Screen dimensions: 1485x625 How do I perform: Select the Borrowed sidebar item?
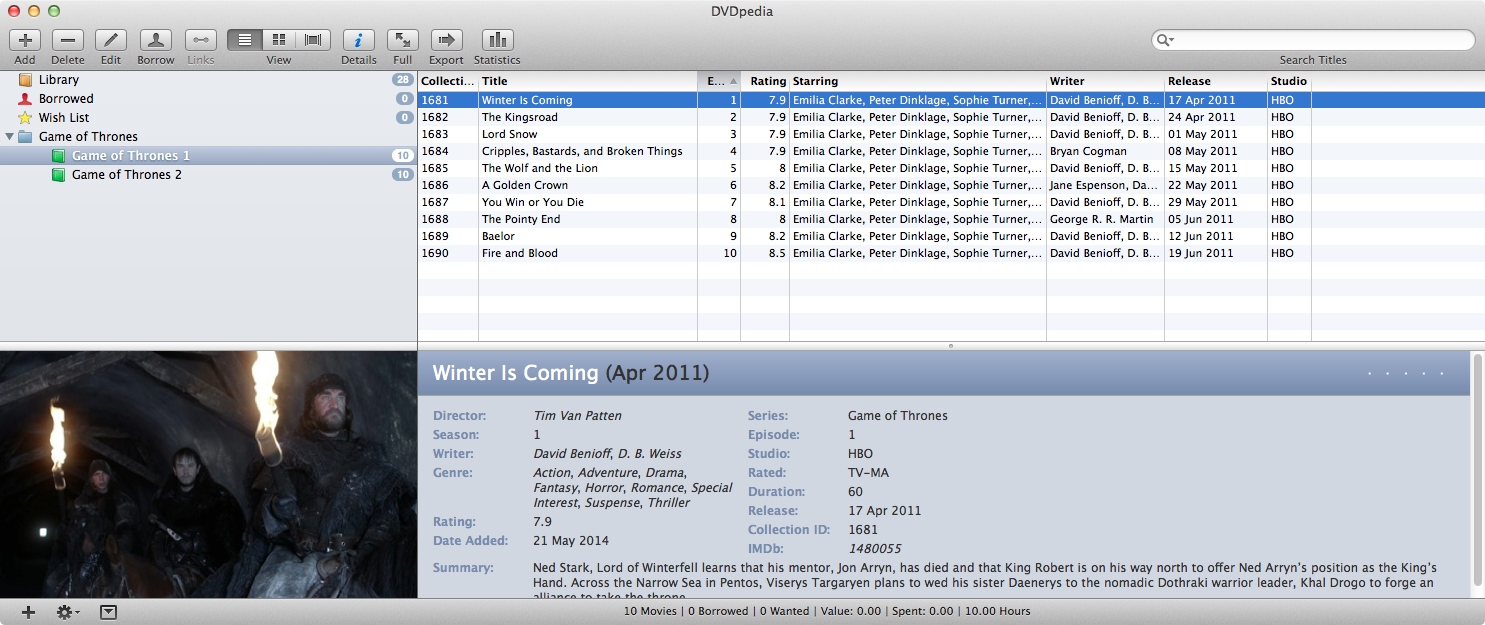208,99
